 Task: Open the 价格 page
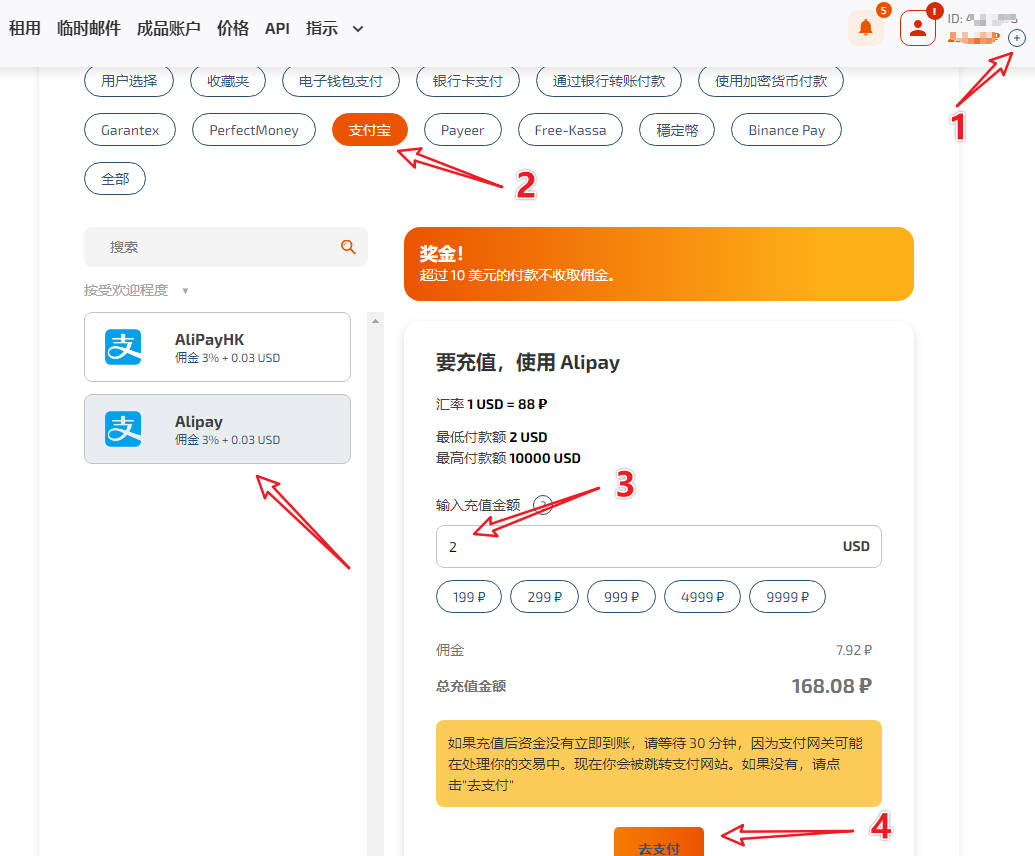coord(233,28)
